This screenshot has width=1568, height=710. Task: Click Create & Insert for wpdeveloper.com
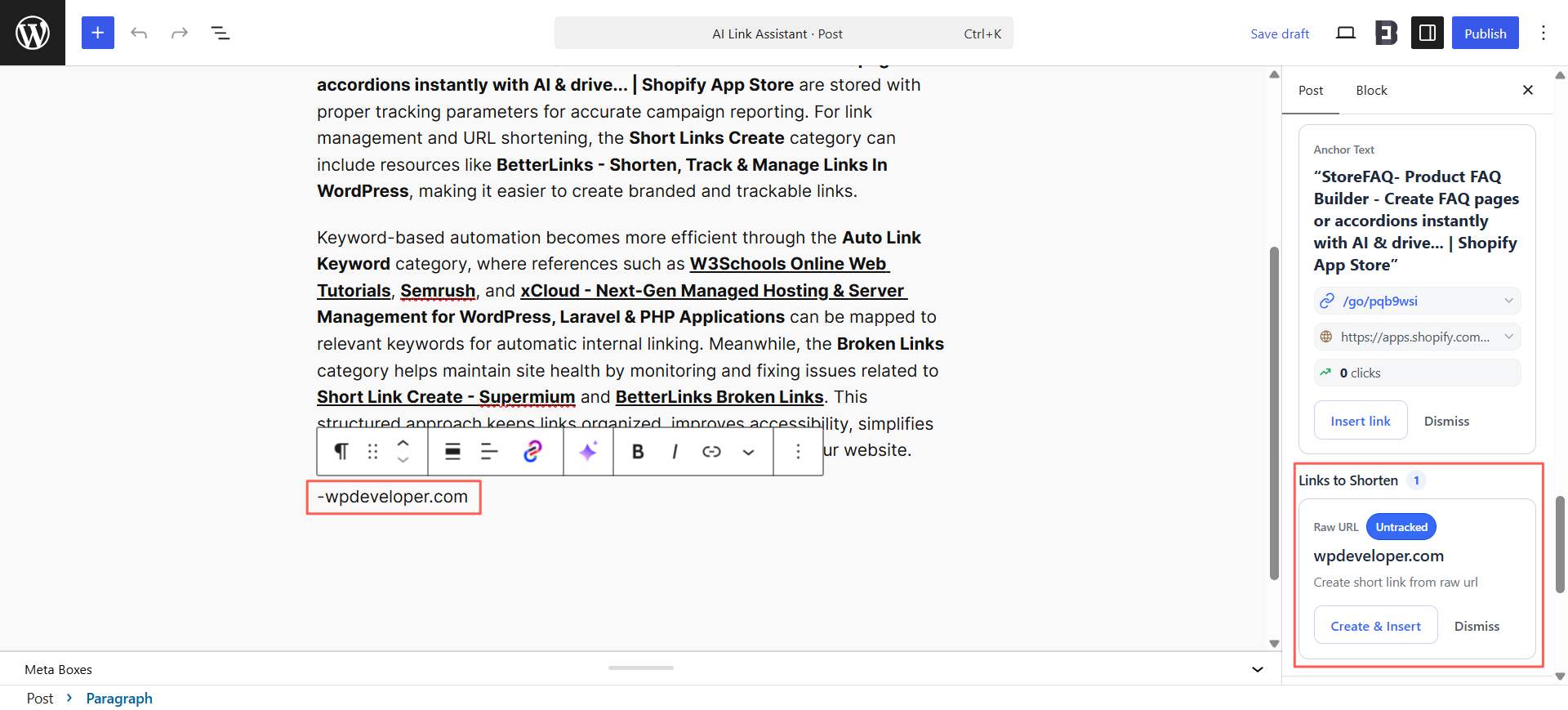[1375, 626]
